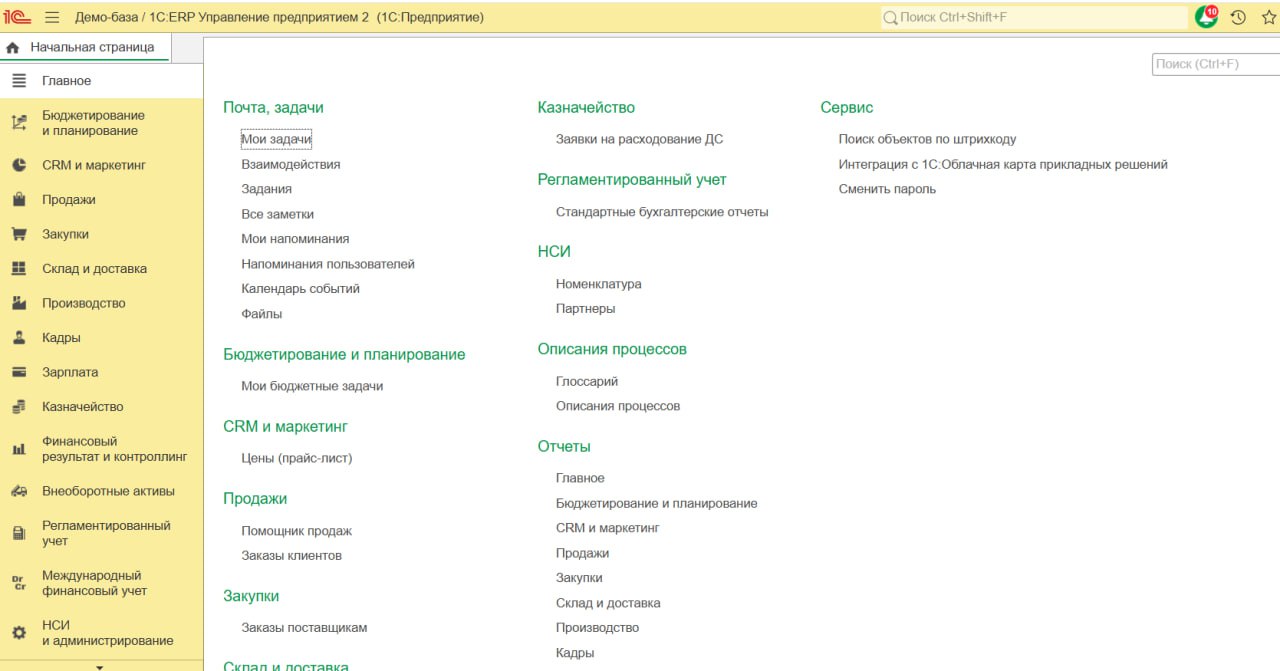Open the Мои задачи link
Image resolution: width=1280 pixels, height=671 pixels.
click(x=276, y=140)
